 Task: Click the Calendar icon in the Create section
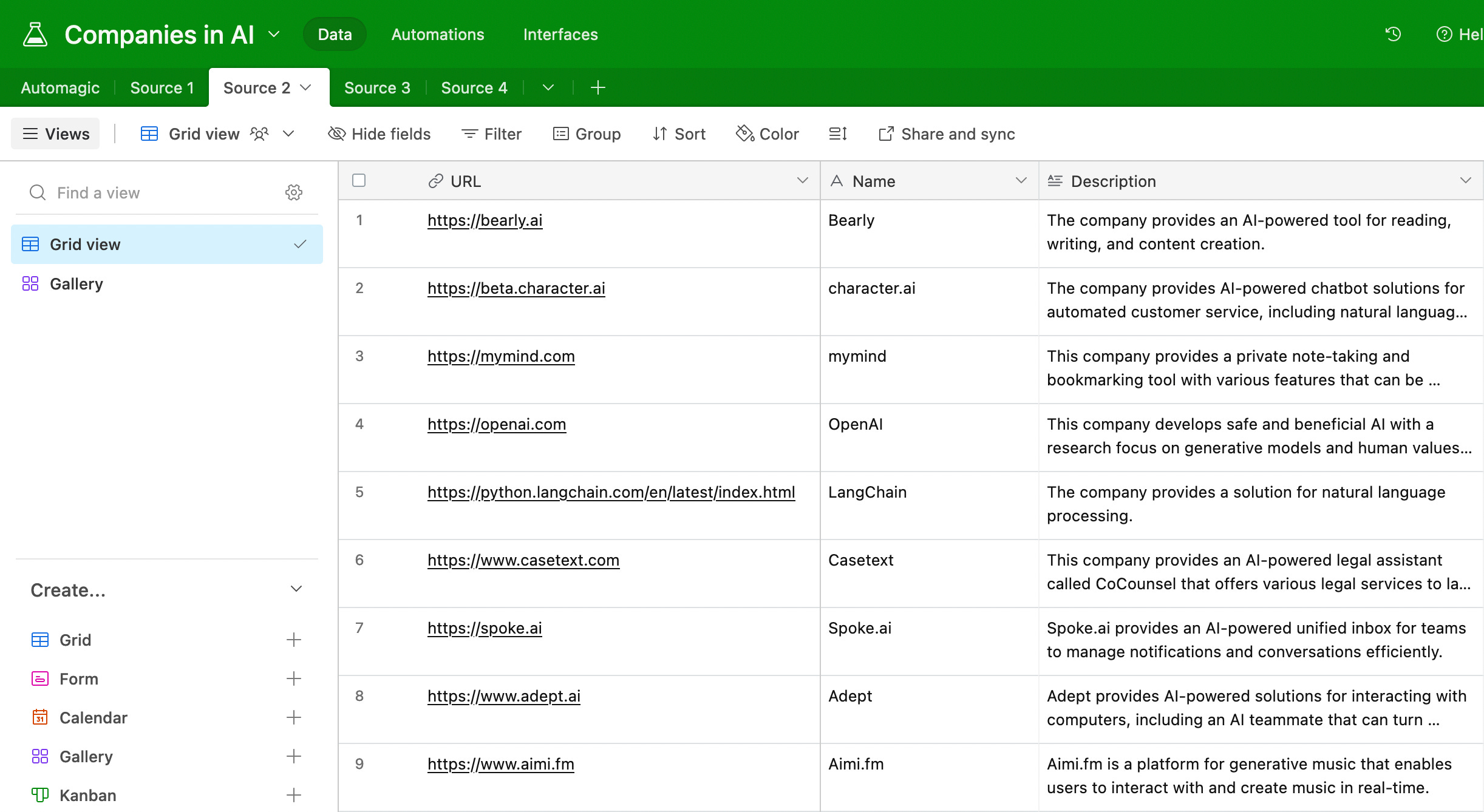pos(40,717)
